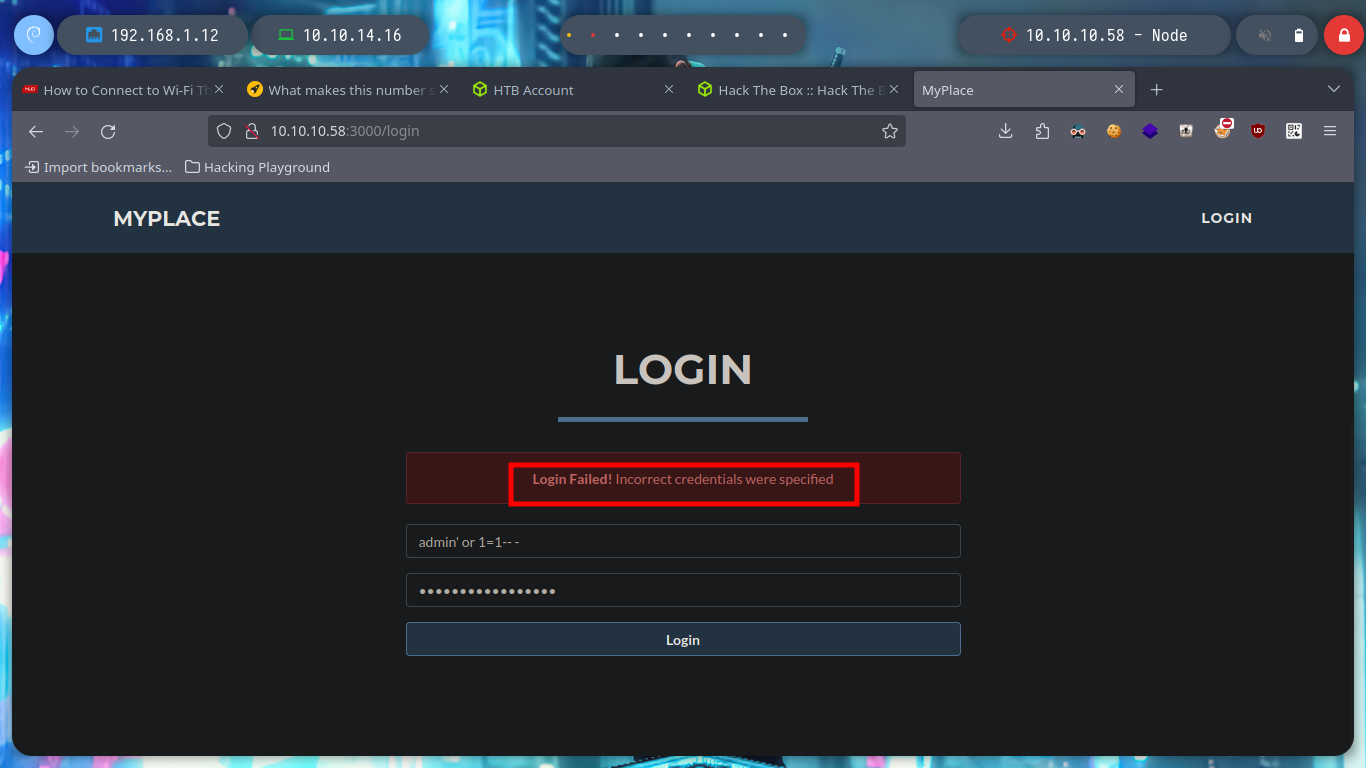The image size is (1366, 768).
Task: Click the cookie editor extension icon
Action: click(1114, 131)
